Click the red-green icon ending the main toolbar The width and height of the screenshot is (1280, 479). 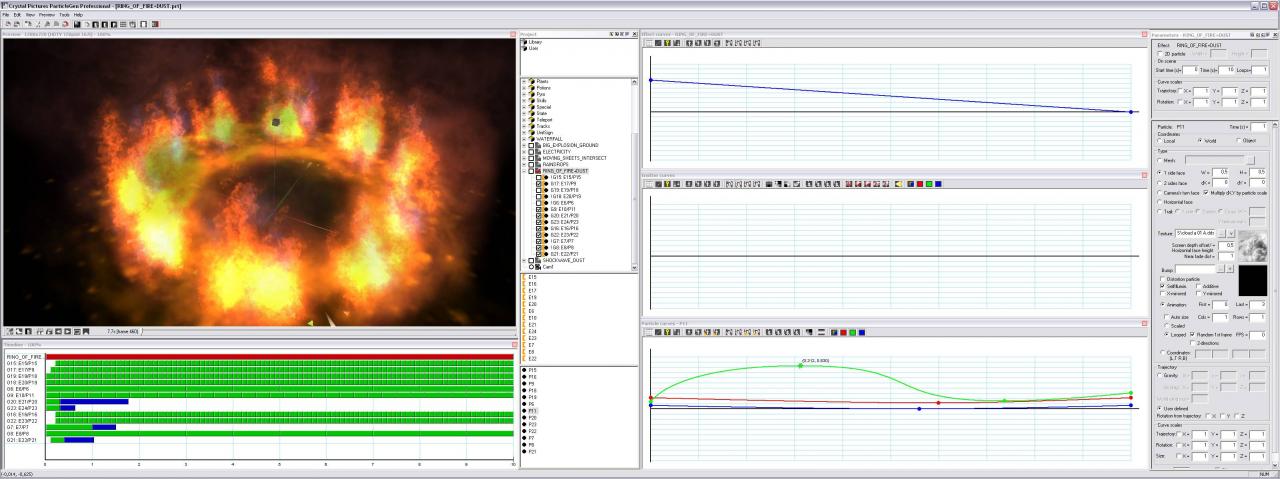click(x=155, y=24)
